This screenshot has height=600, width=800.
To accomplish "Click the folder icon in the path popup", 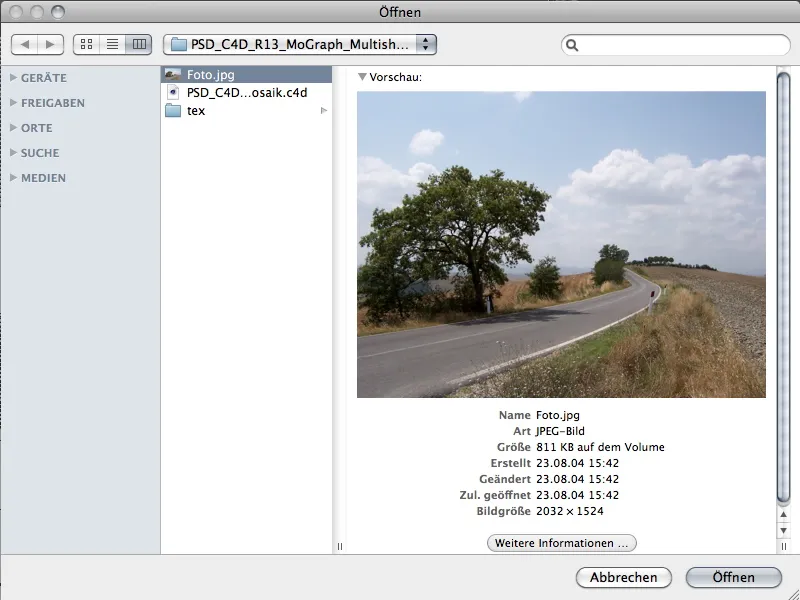I will point(179,44).
